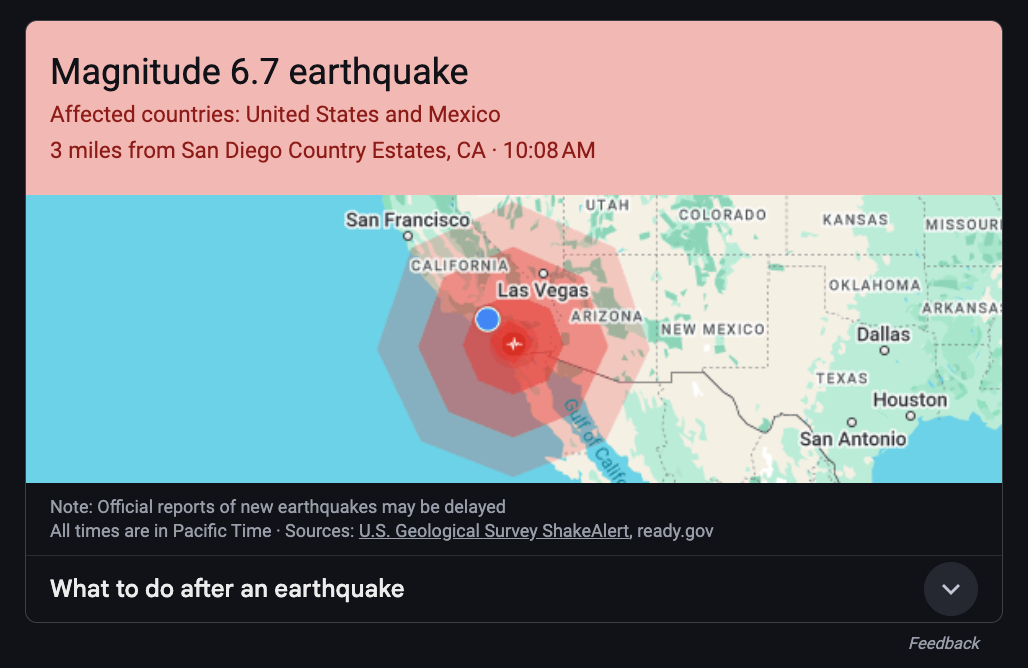Click the red earthquake epicenter marker
Image resolution: width=1028 pixels, height=668 pixels.
(x=514, y=344)
